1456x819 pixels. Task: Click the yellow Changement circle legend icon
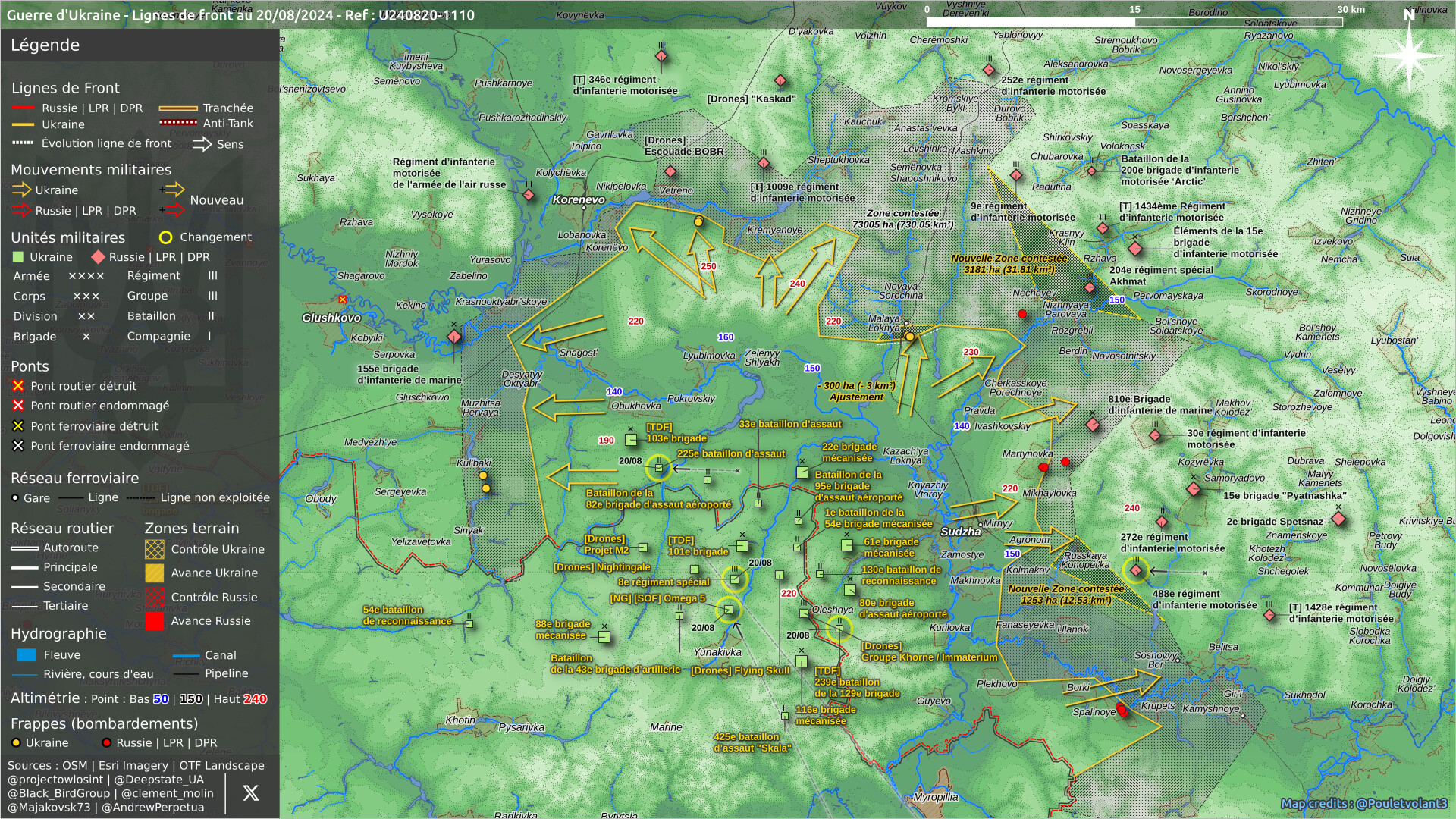click(x=165, y=237)
